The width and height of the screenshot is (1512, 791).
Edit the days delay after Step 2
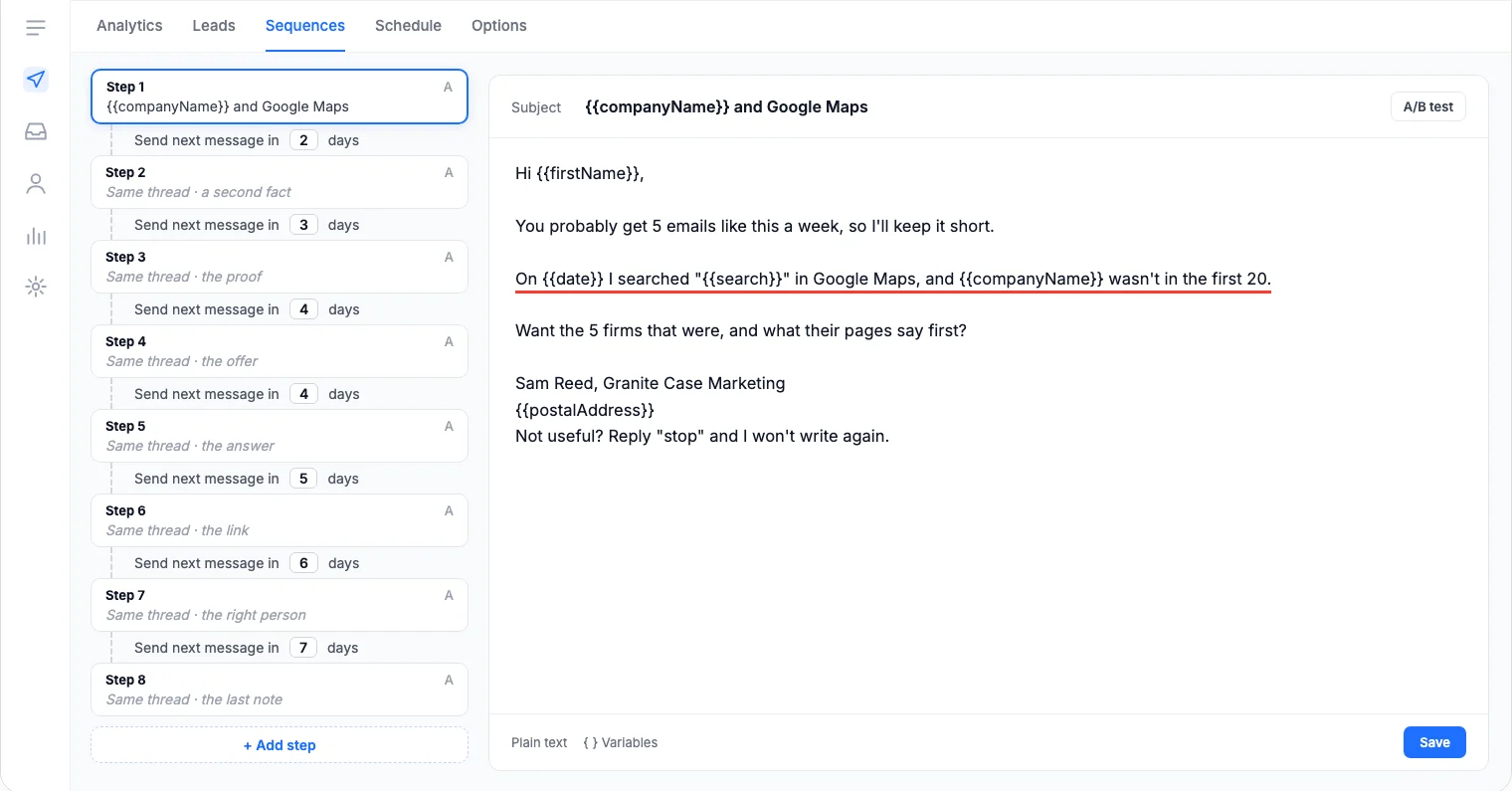click(303, 225)
